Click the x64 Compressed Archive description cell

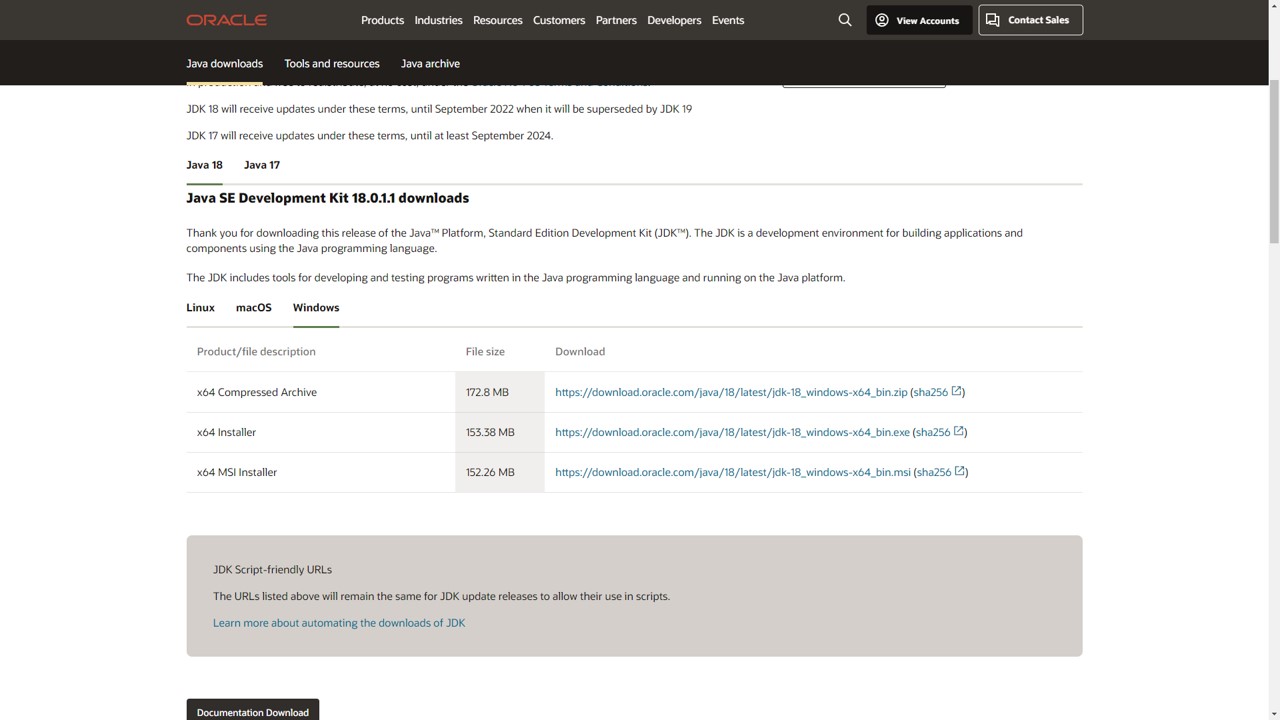click(x=320, y=392)
